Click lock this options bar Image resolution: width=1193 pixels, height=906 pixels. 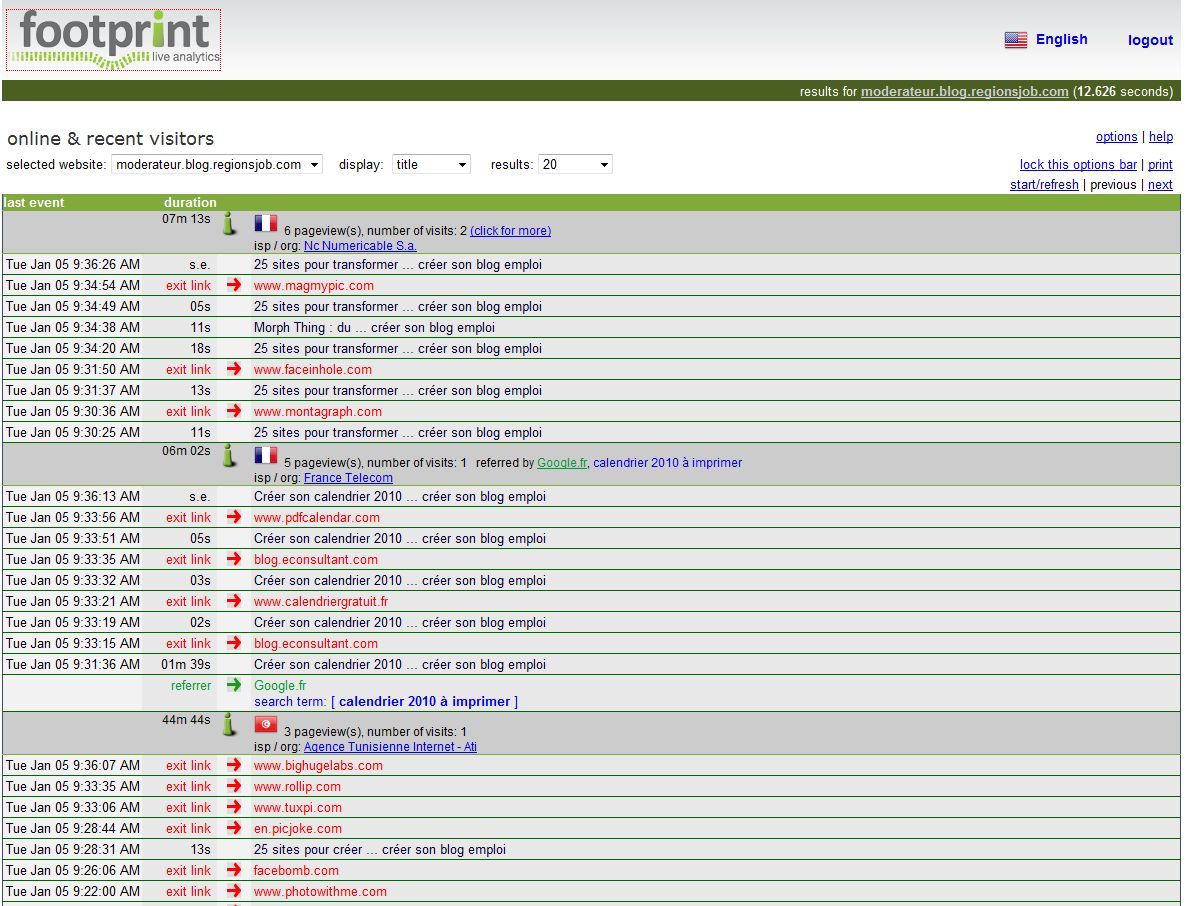(x=1078, y=164)
